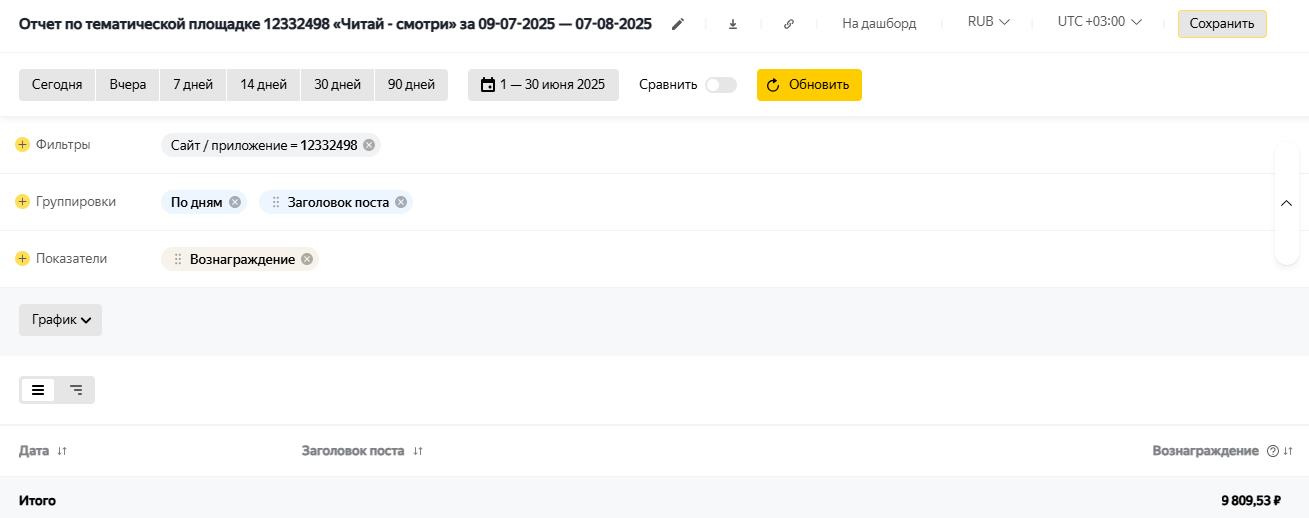Click the Фильтры label

point(63,145)
